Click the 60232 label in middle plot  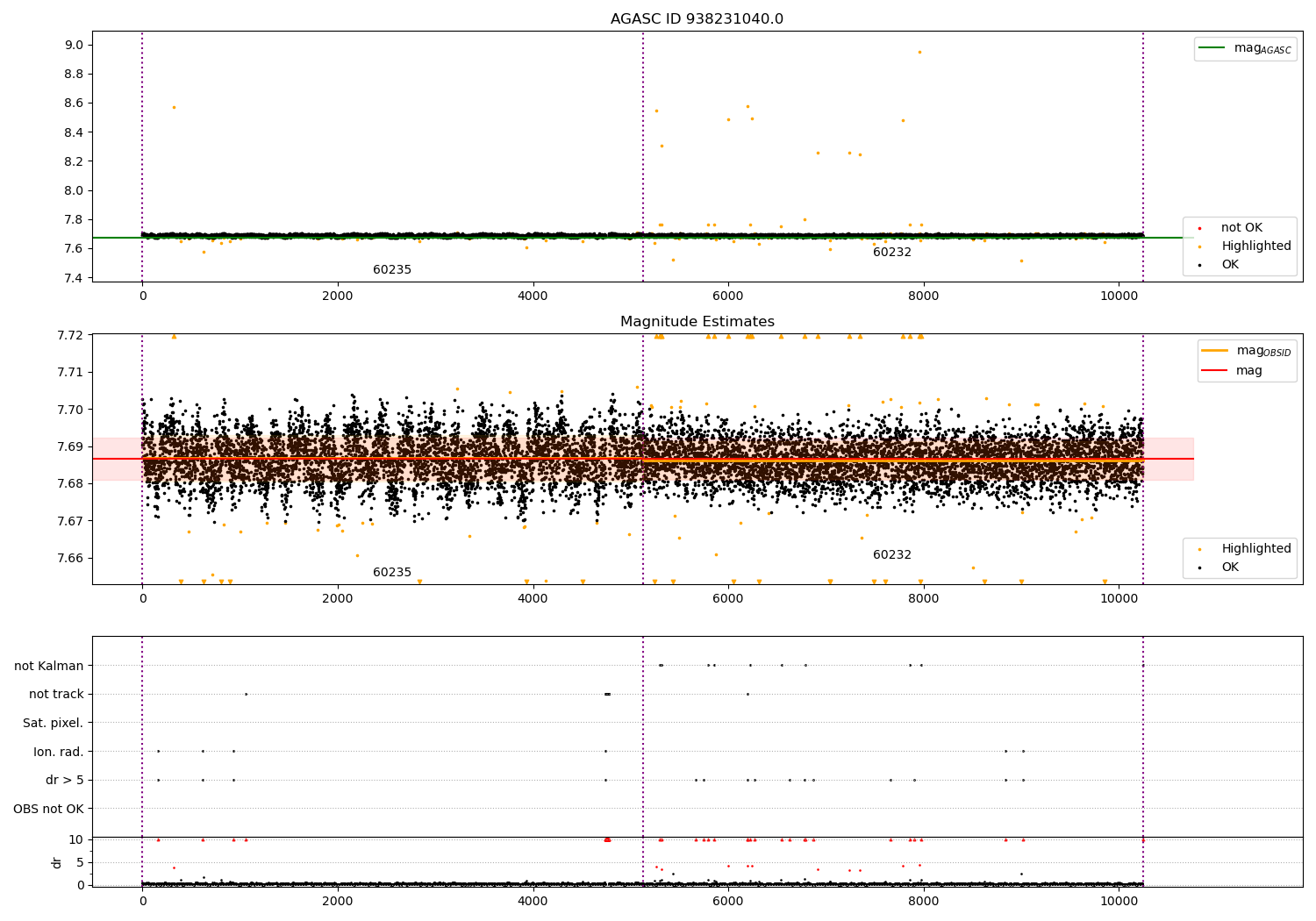[x=892, y=555]
